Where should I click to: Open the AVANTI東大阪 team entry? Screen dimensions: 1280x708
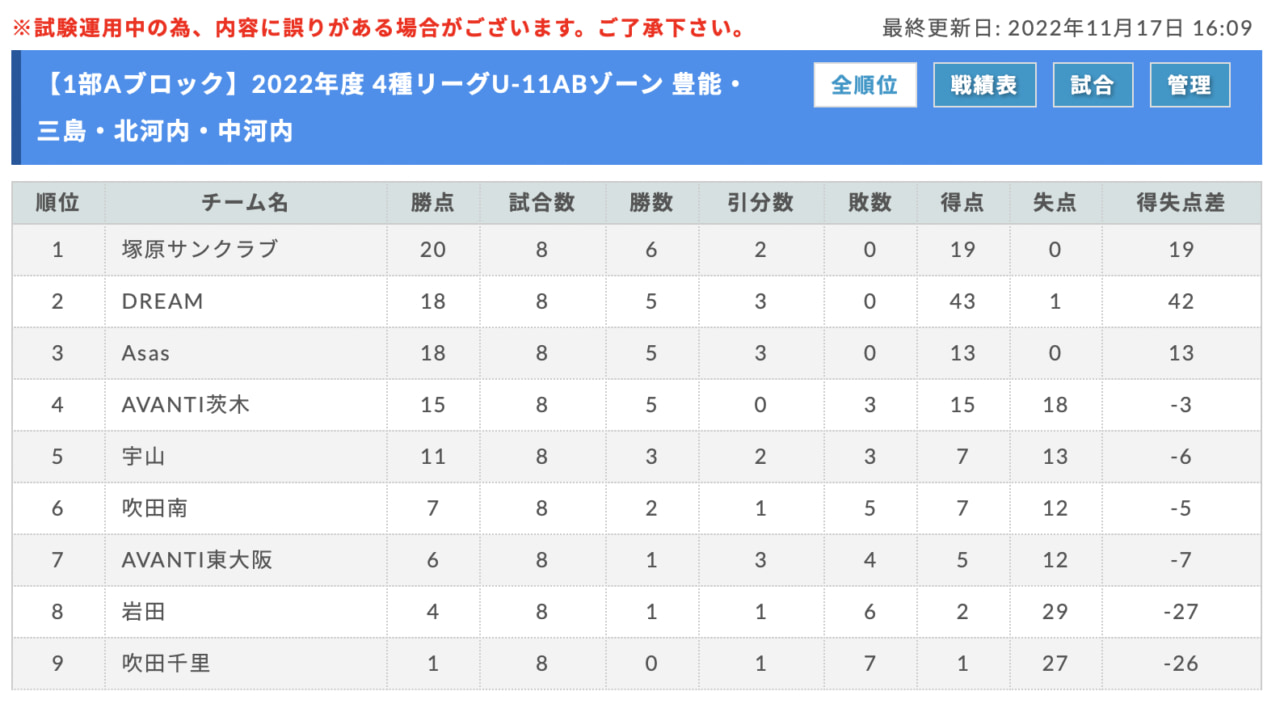coord(196,561)
